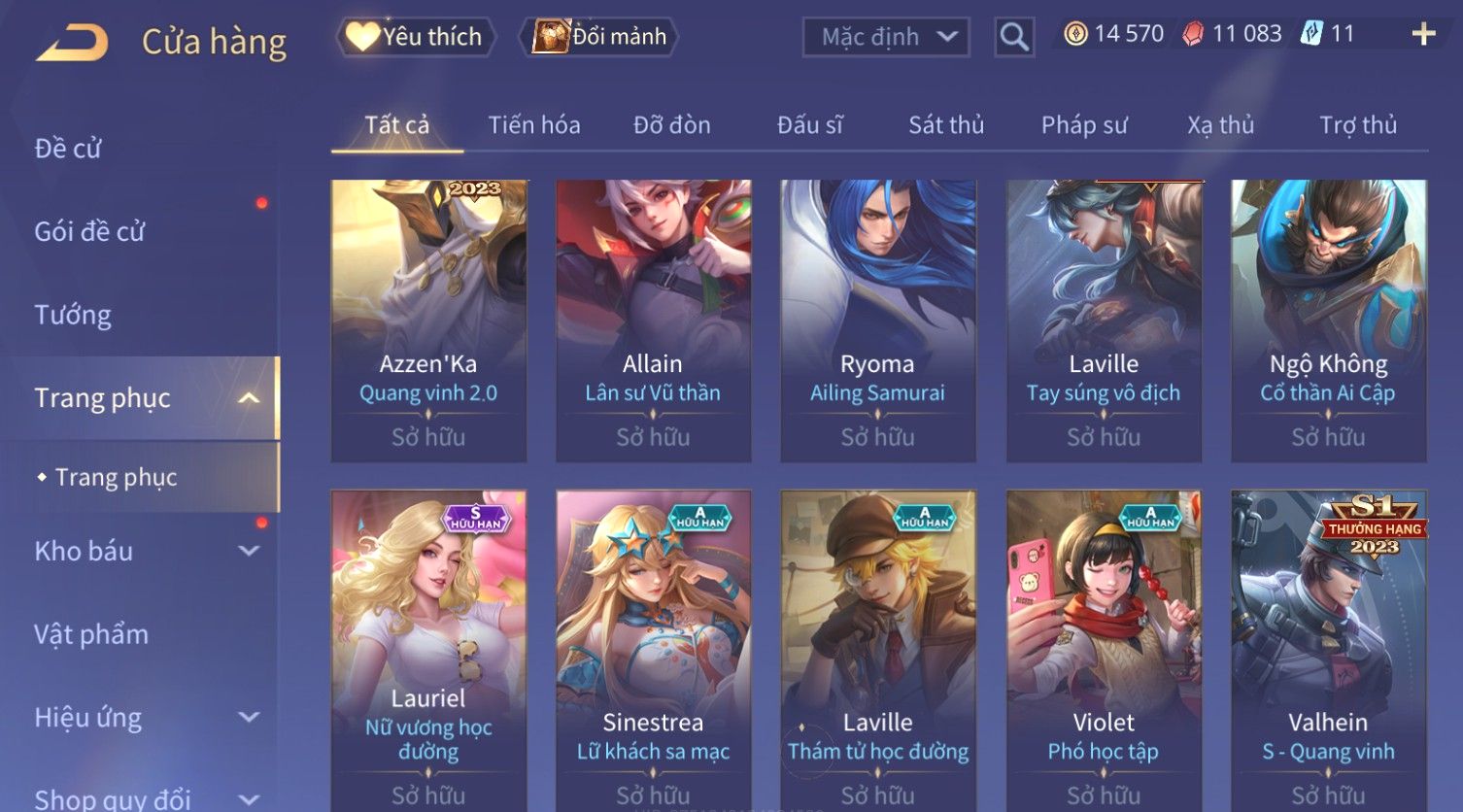Click the red ruby currency icon

(1193, 35)
